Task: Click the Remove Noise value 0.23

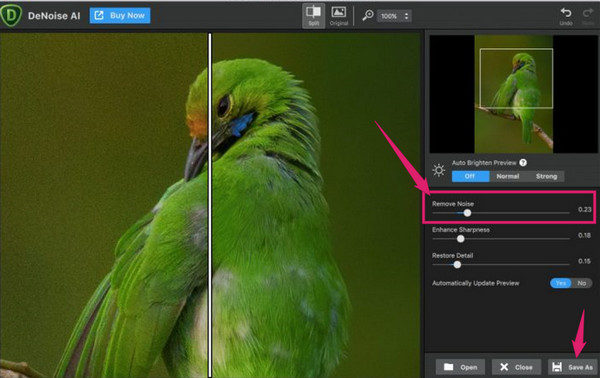Action: pos(584,209)
